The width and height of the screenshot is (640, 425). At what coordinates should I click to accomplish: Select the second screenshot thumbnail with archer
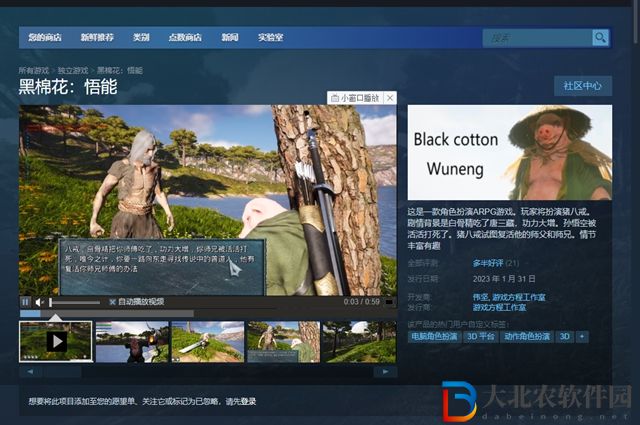132,342
